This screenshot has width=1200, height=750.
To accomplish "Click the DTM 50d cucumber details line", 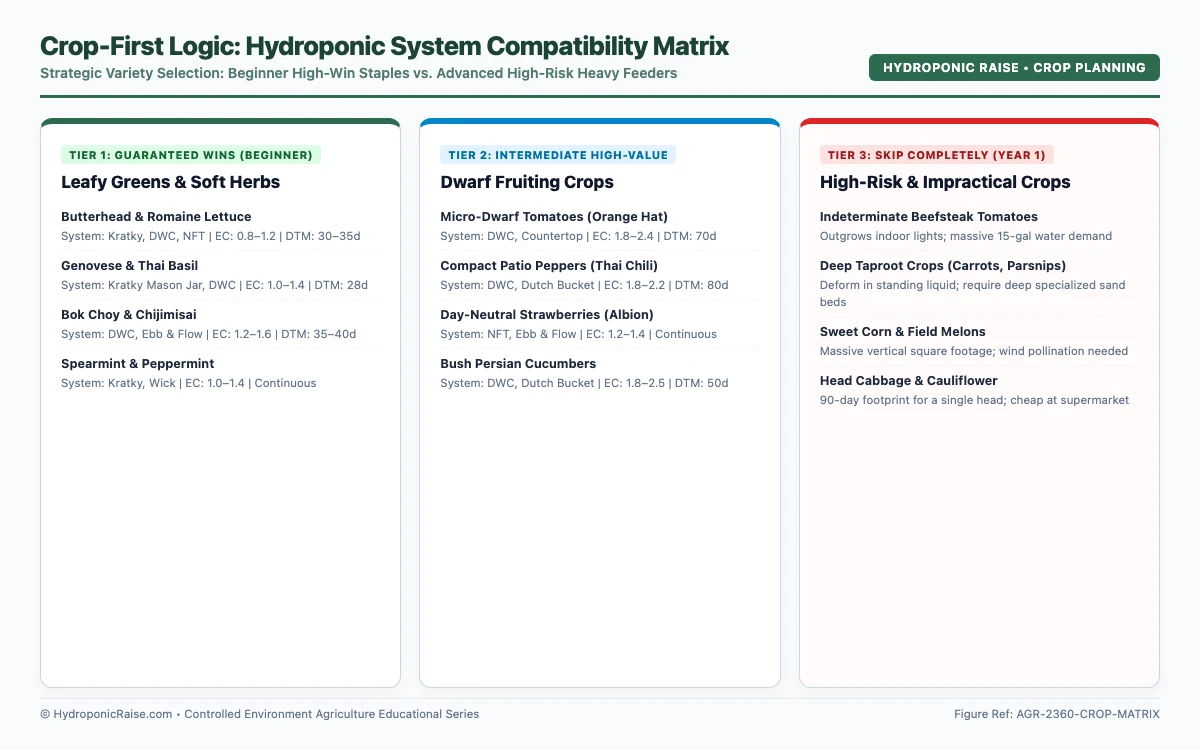I will (584, 383).
